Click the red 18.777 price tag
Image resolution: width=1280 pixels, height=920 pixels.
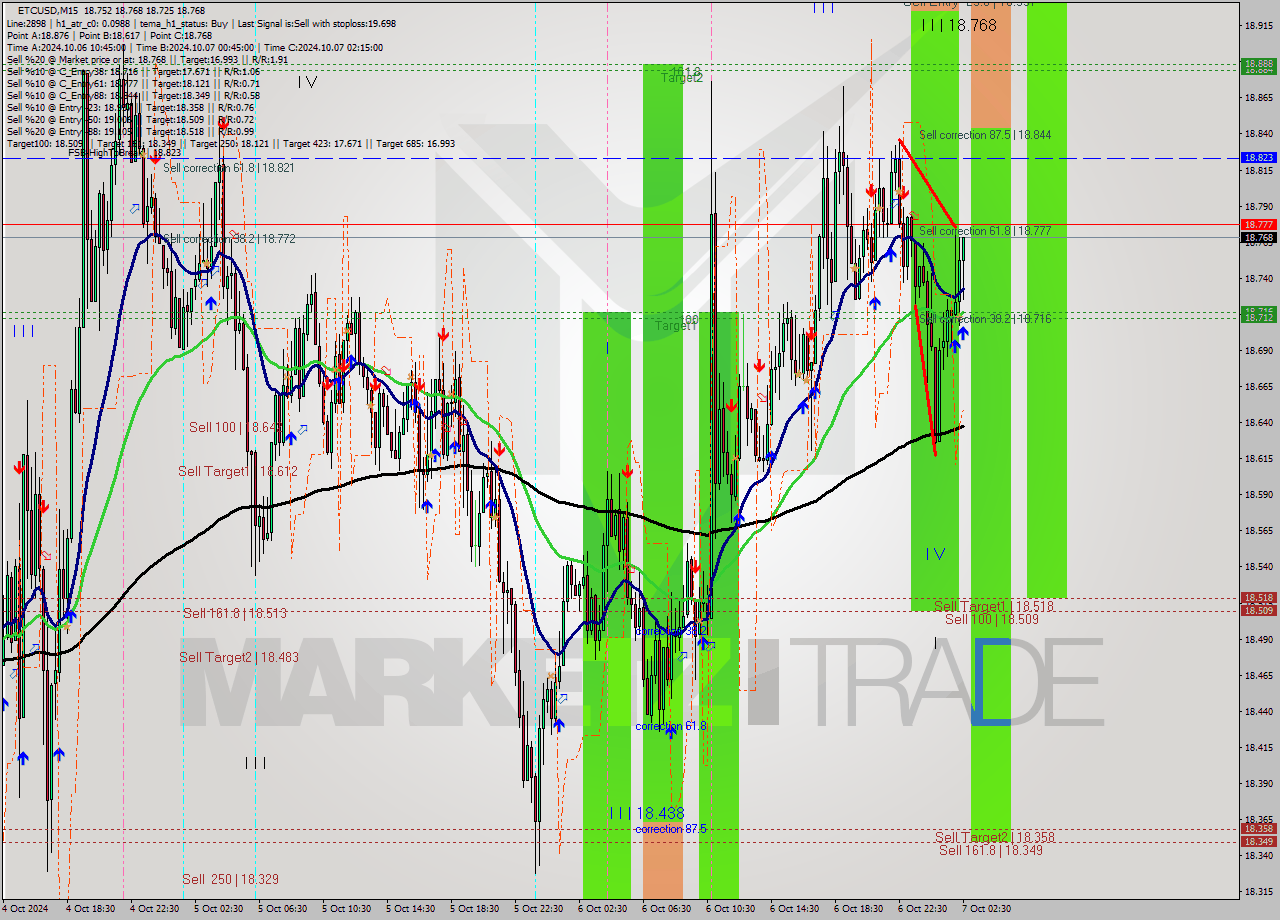pyautogui.click(x=1258, y=225)
